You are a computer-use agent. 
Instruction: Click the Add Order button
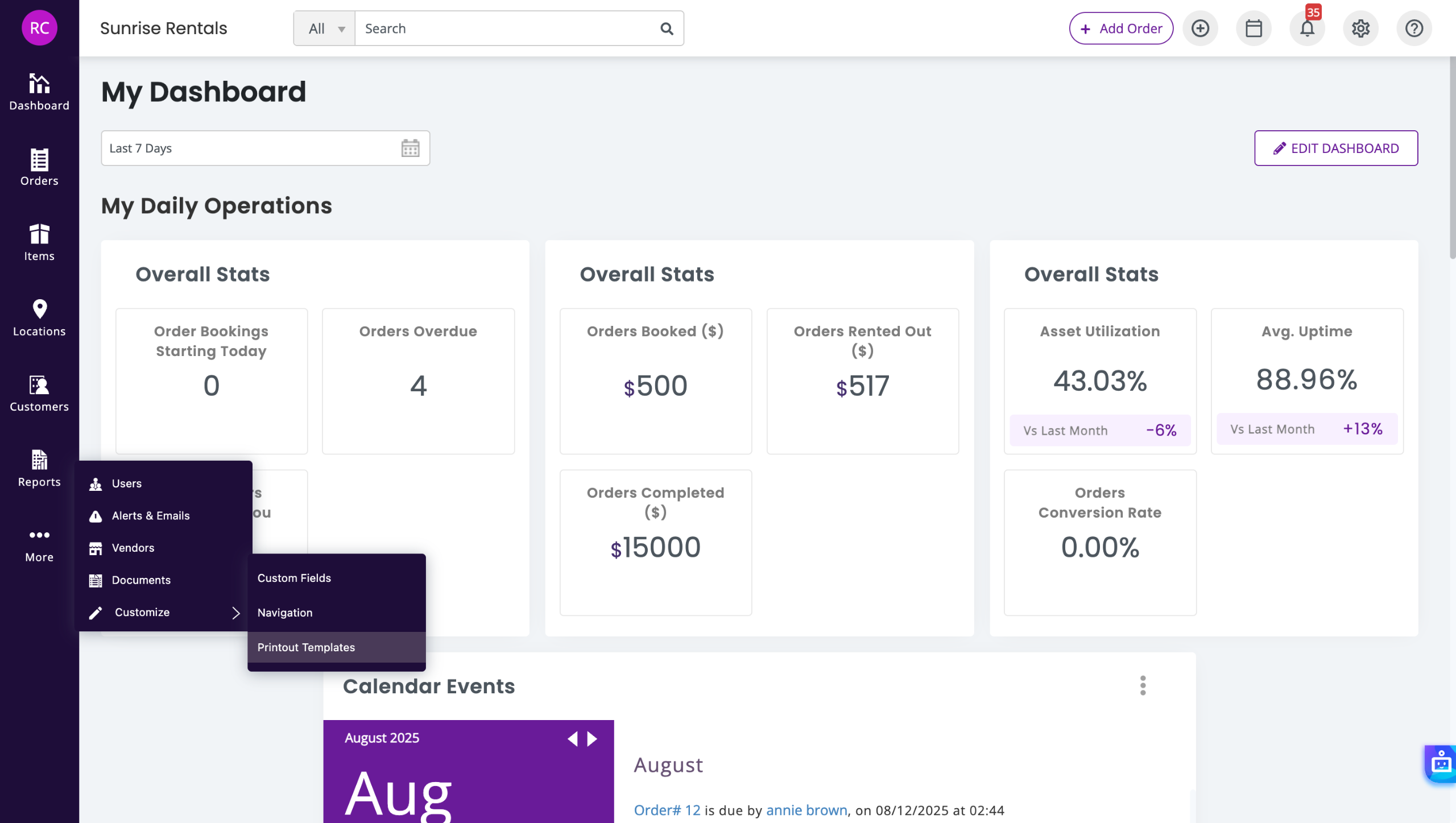coord(1121,28)
